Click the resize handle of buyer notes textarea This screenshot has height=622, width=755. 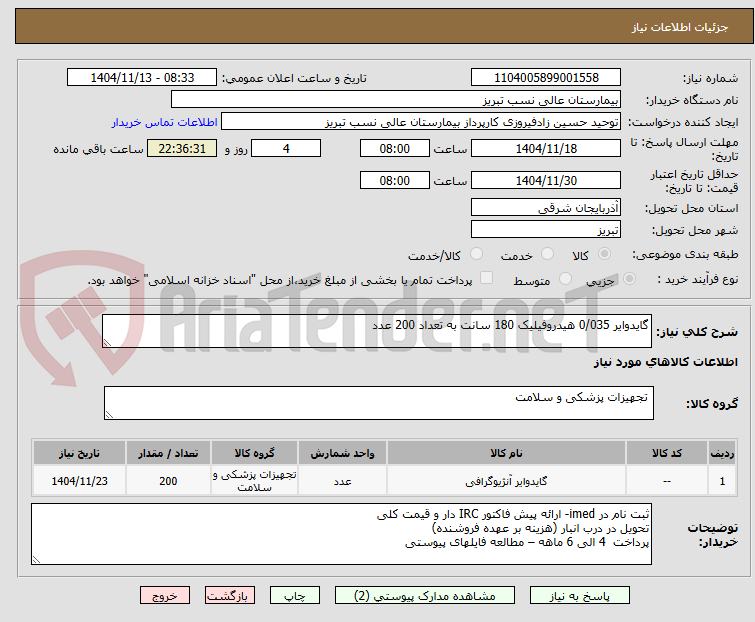(37, 559)
